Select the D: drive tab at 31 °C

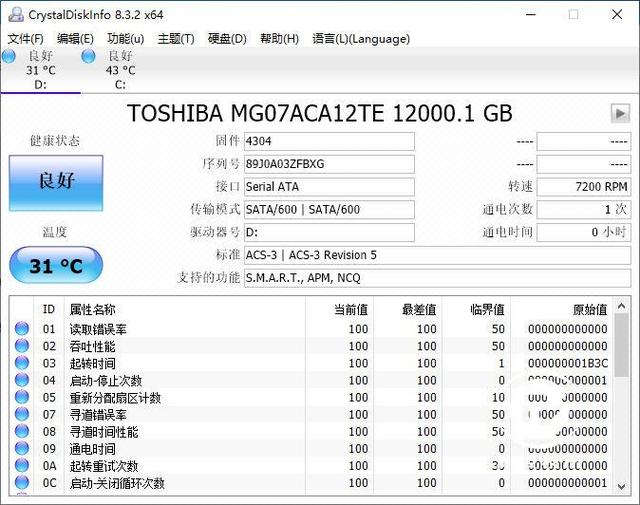pyautogui.click(x=40, y=70)
